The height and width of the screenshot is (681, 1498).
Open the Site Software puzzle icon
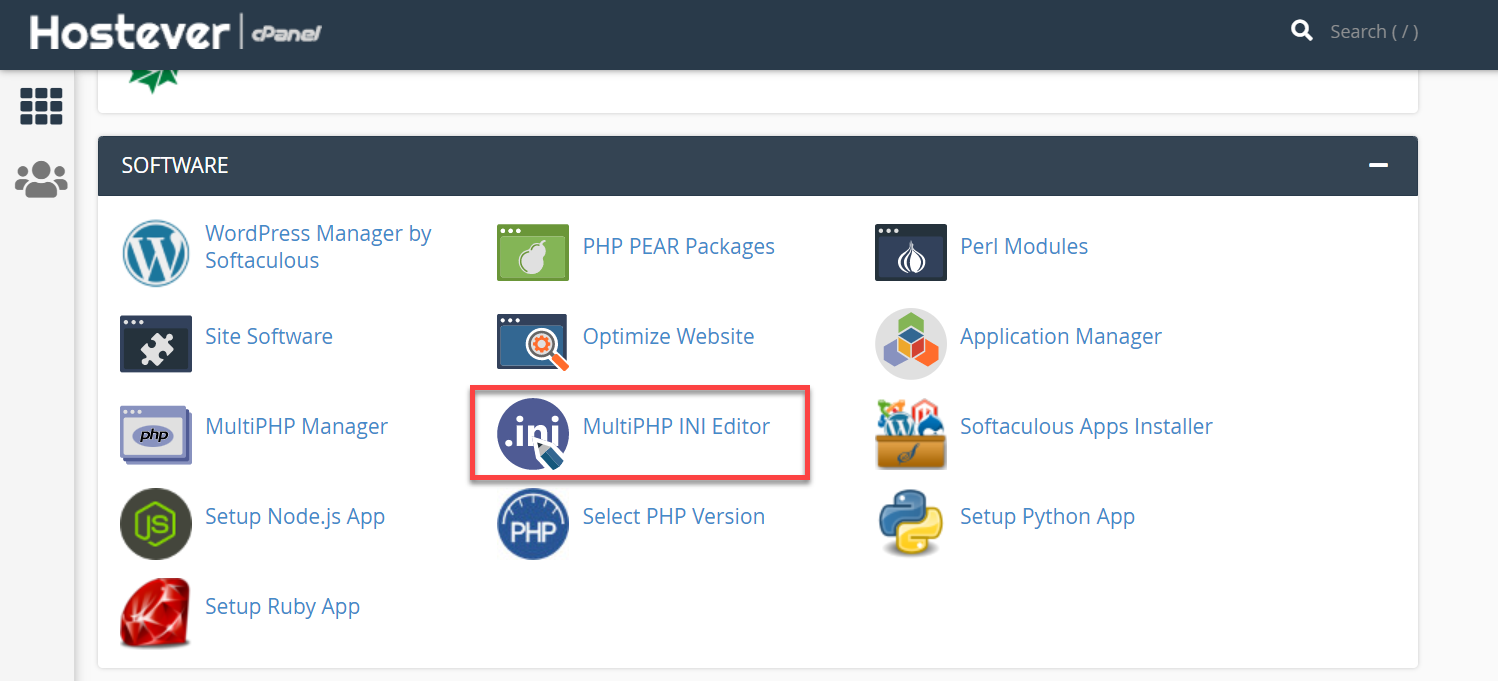pos(156,343)
